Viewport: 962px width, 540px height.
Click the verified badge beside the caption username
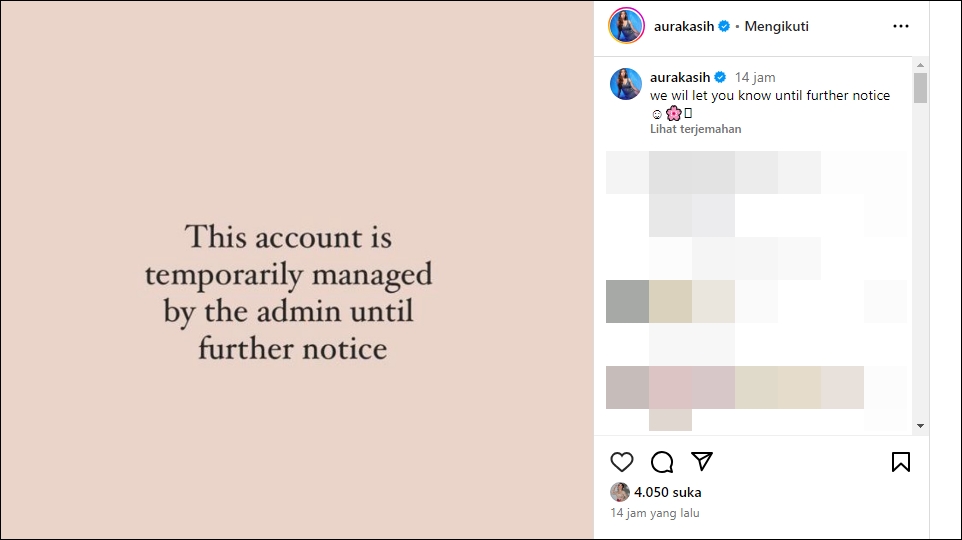coord(721,77)
